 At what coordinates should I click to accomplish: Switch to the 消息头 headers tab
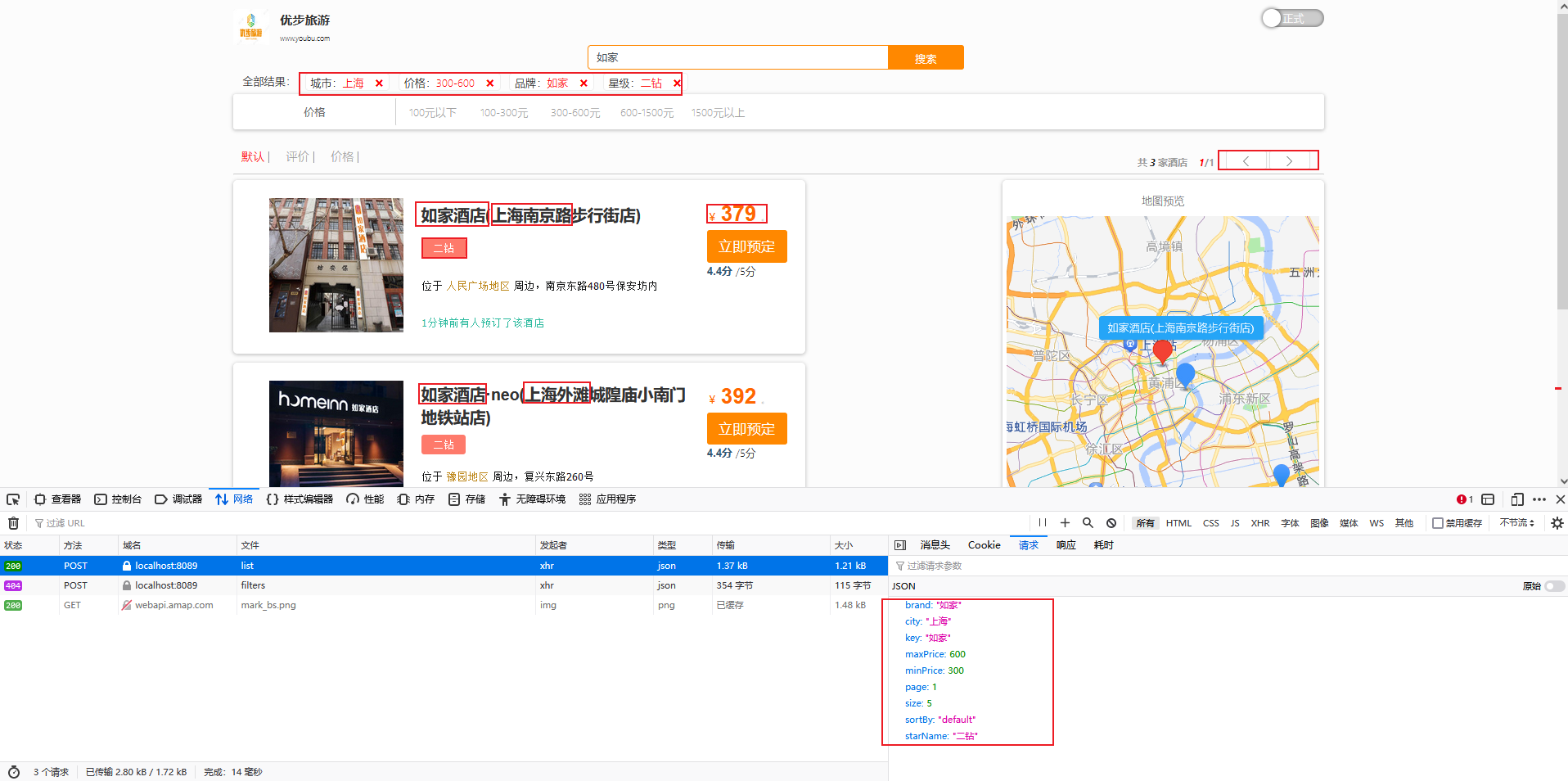click(935, 545)
